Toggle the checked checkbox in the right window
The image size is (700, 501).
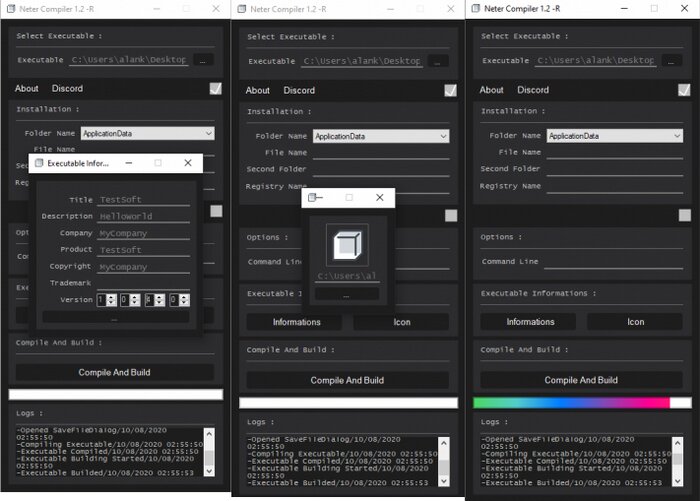684,89
